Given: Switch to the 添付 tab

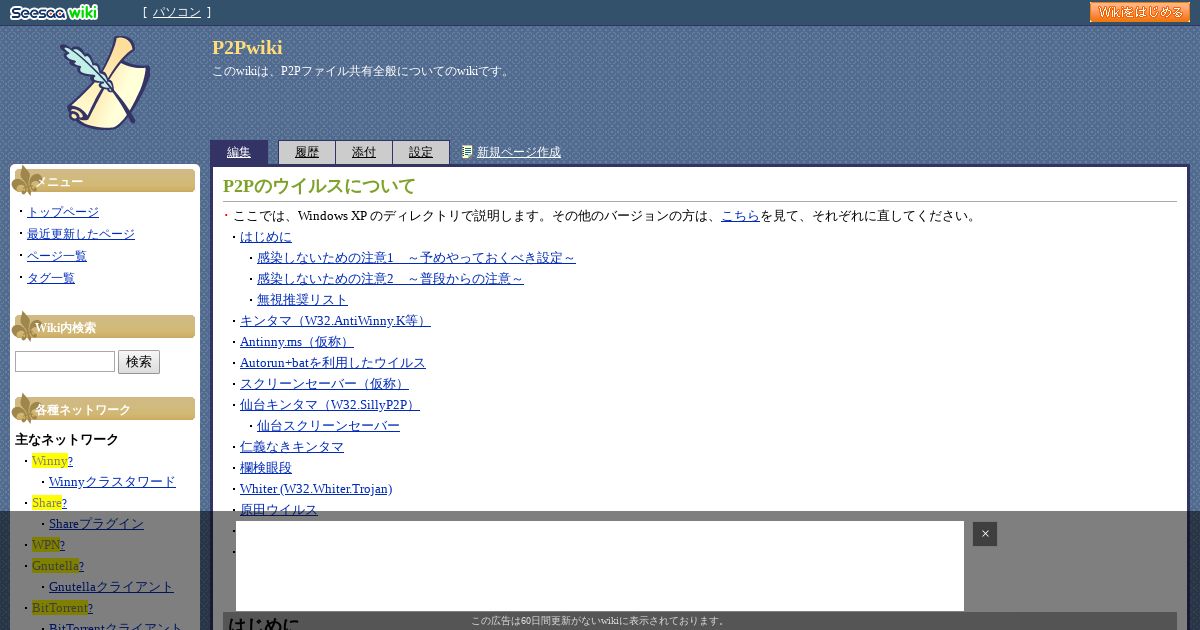Looking at the screenshot, I should tap(364, 152).
